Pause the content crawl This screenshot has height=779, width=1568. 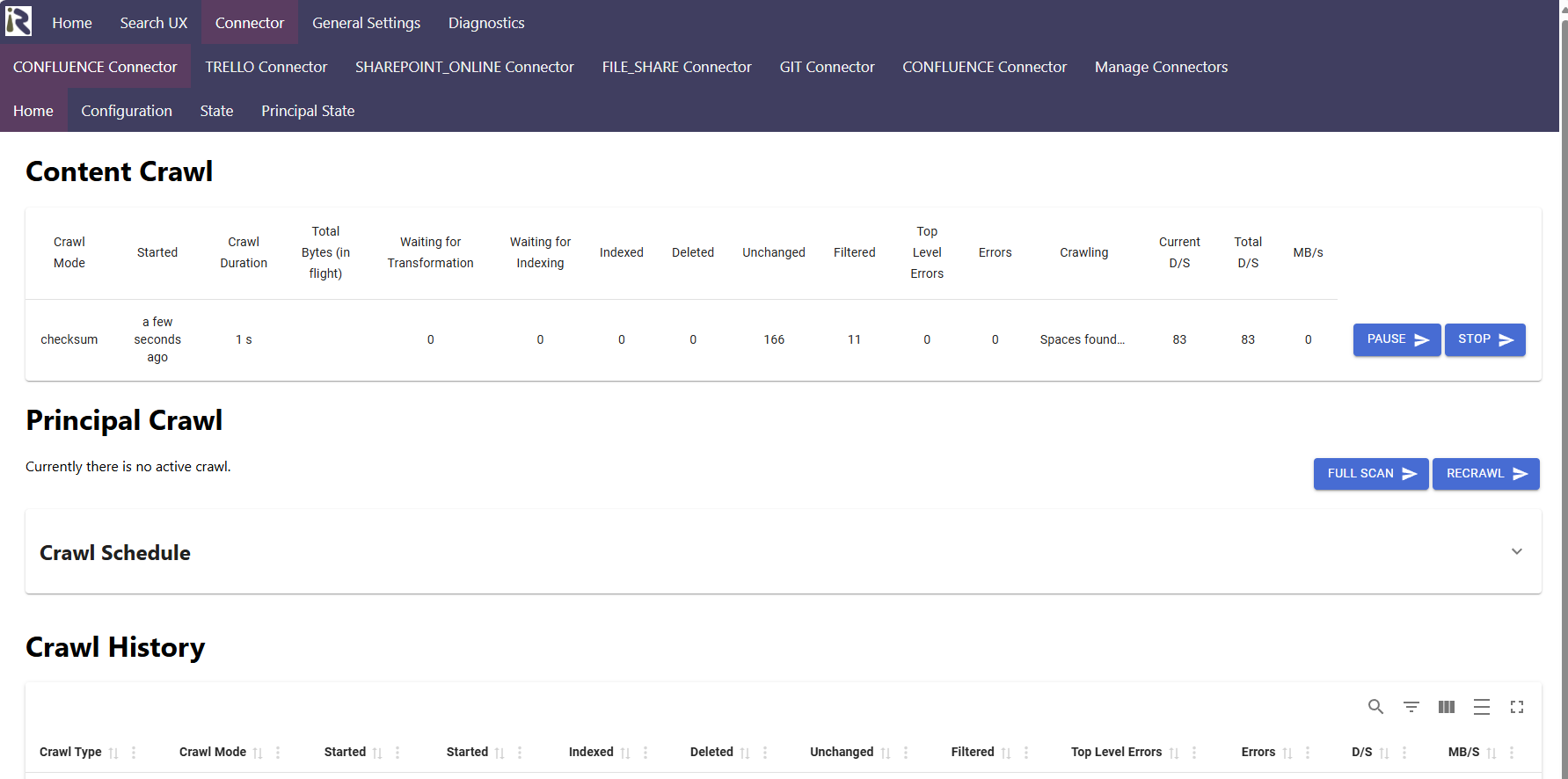(1397, 339)
